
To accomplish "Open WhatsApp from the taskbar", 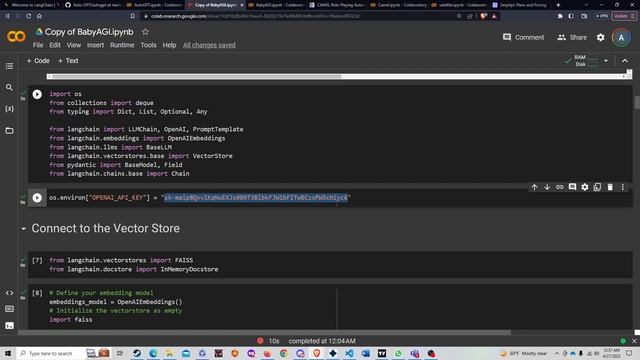I will click(x=398, y=353).
